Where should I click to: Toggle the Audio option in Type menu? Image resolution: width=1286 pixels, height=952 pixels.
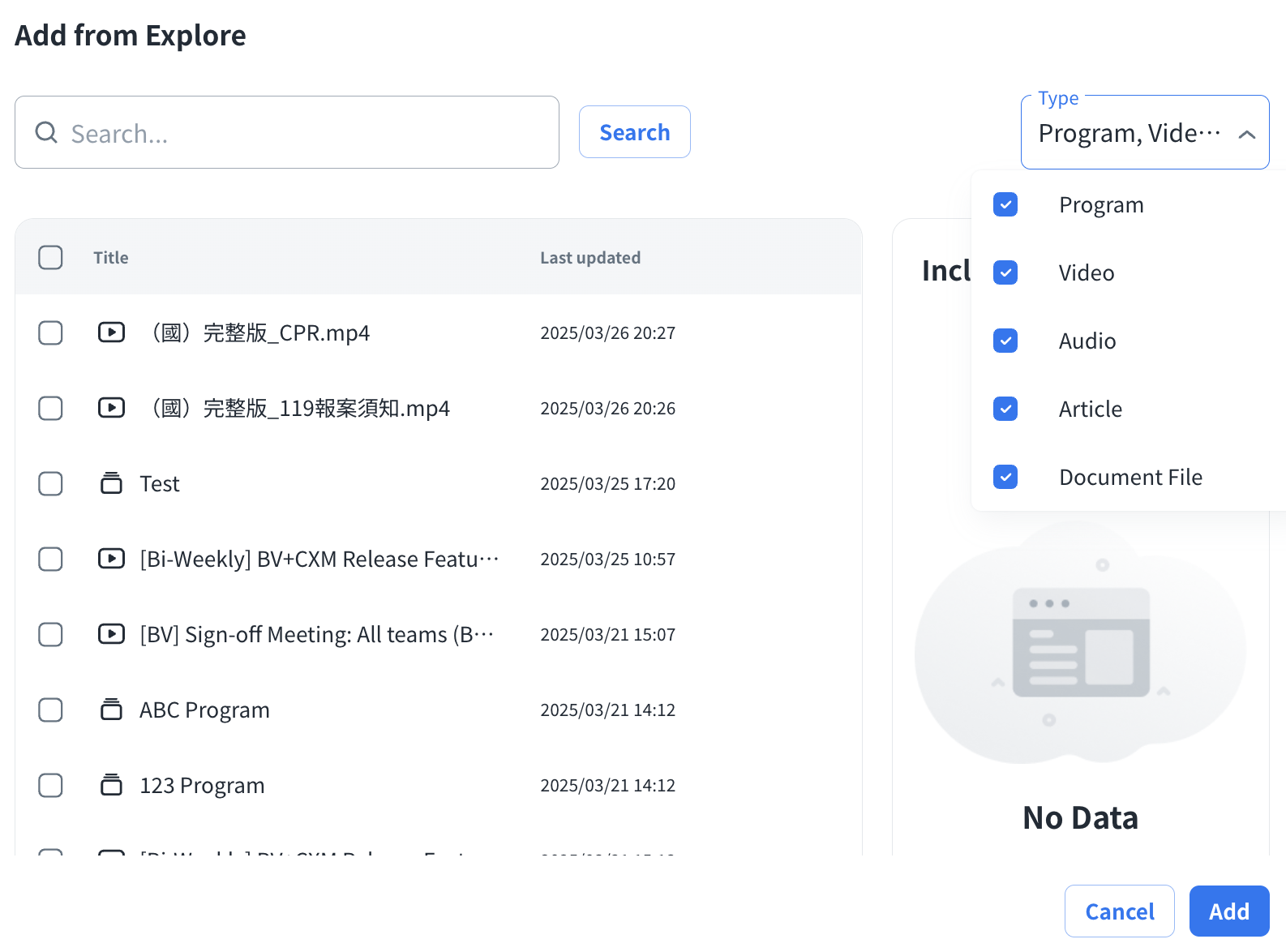pyautogui.click(x=1005, y=341)
